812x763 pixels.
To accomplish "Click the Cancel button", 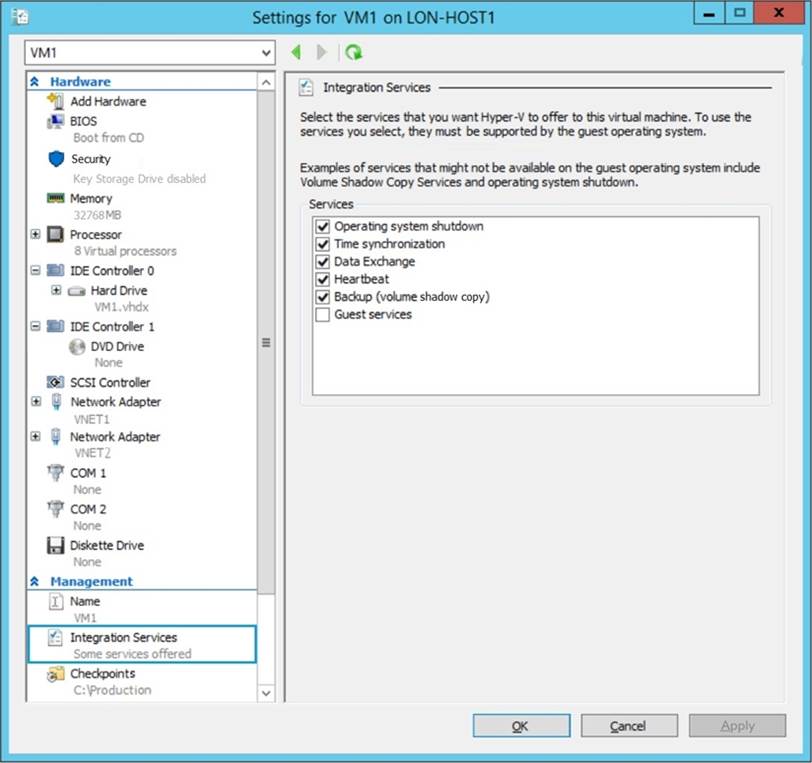I will click(x=628, y=726).
